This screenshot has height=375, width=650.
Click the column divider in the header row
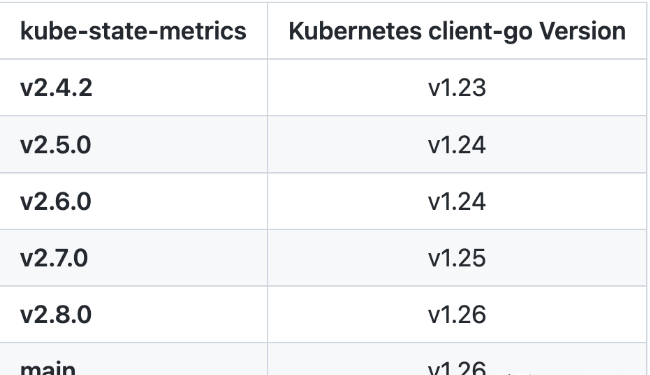tap(267, 31)
